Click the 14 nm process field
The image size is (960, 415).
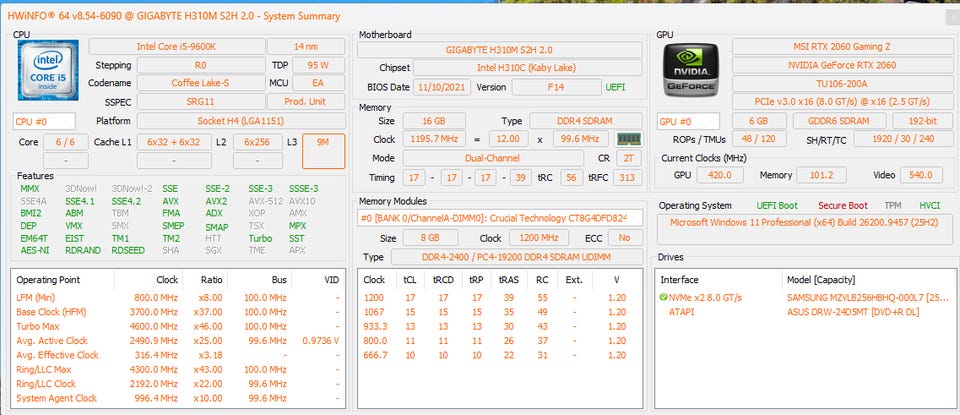coord(306,47)
